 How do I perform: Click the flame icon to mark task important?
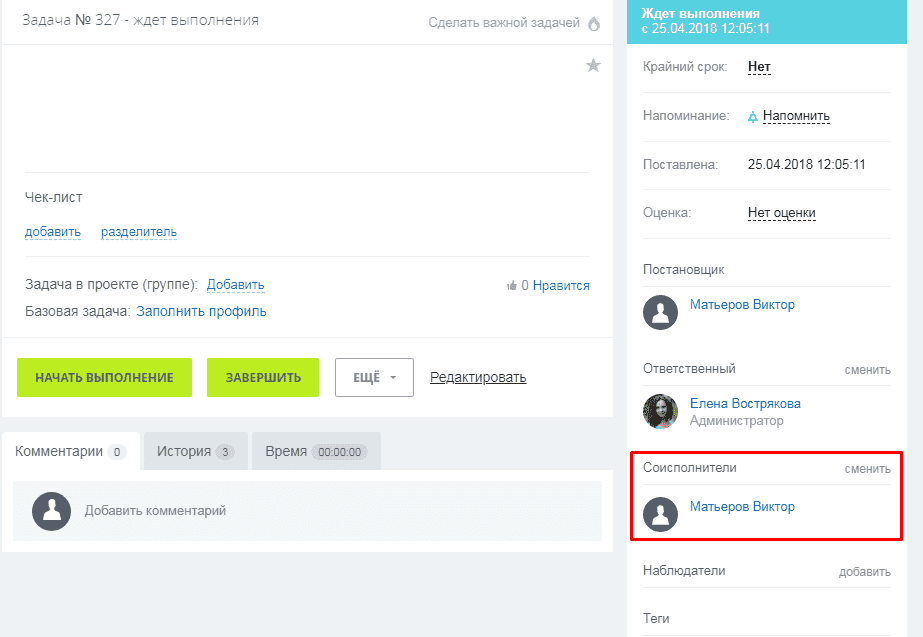click(x=594, y=23)
